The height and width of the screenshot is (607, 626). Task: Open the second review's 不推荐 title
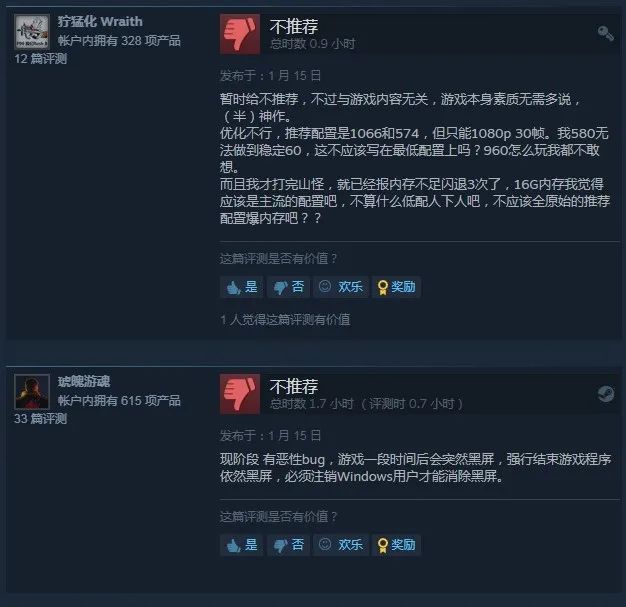point(294,387)
